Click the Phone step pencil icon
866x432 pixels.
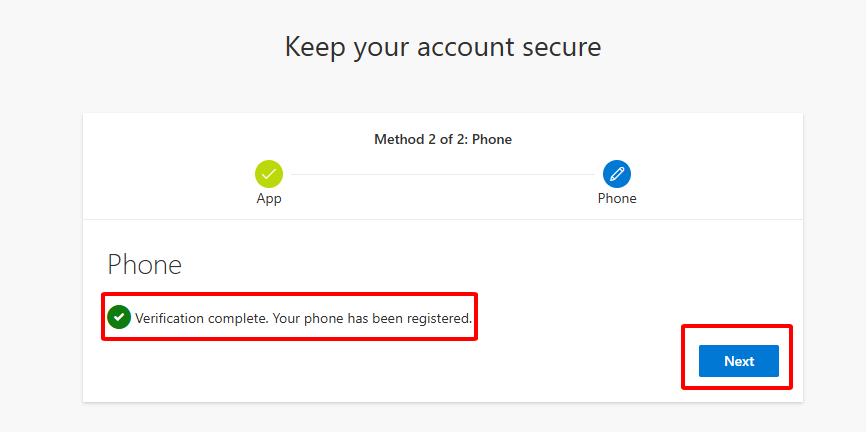point(617,174)
